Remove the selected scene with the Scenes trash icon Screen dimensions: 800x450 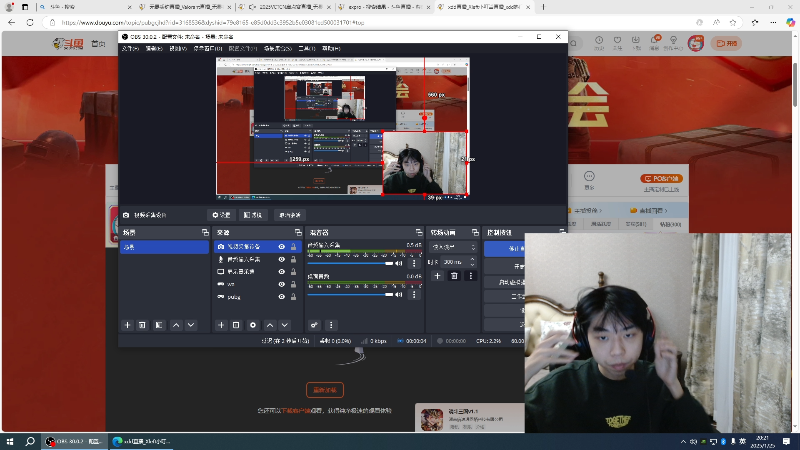pyautogui.click(x=142, y=325)
